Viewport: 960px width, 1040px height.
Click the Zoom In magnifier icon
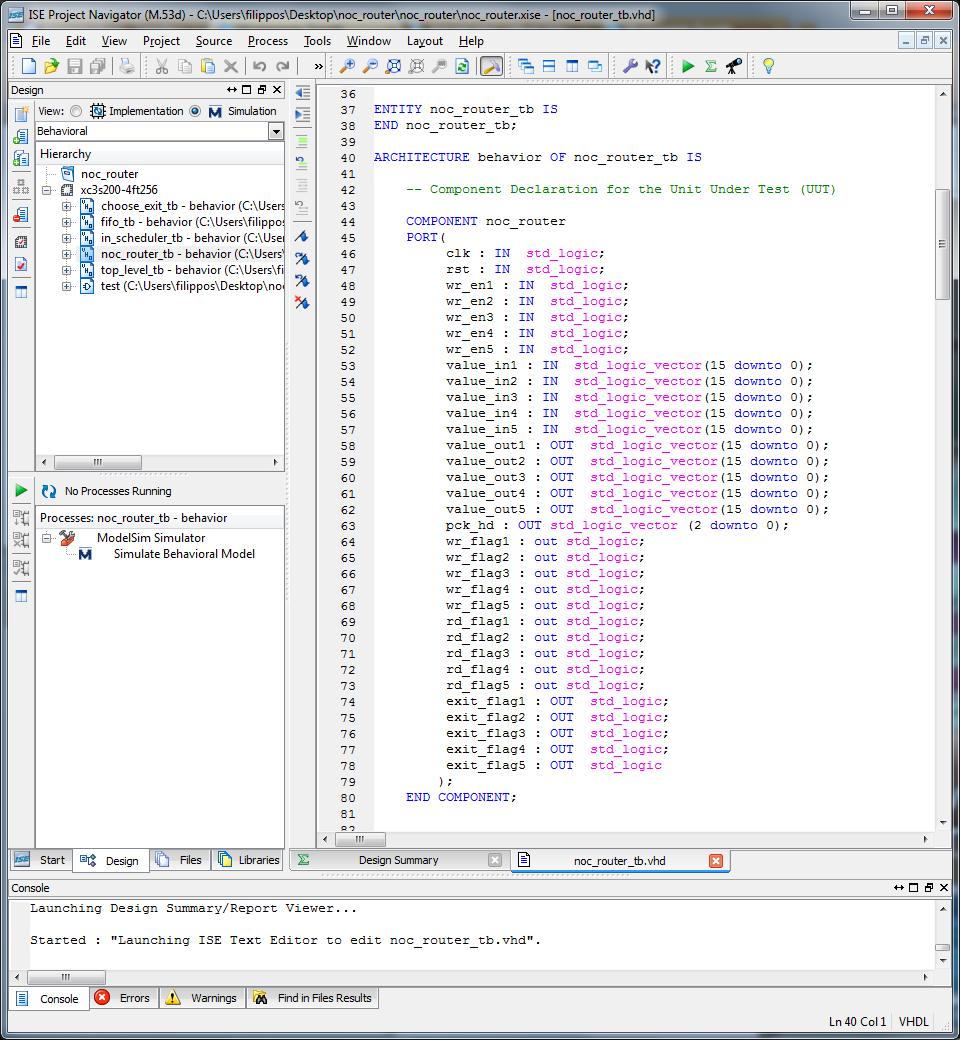point(347,66)
